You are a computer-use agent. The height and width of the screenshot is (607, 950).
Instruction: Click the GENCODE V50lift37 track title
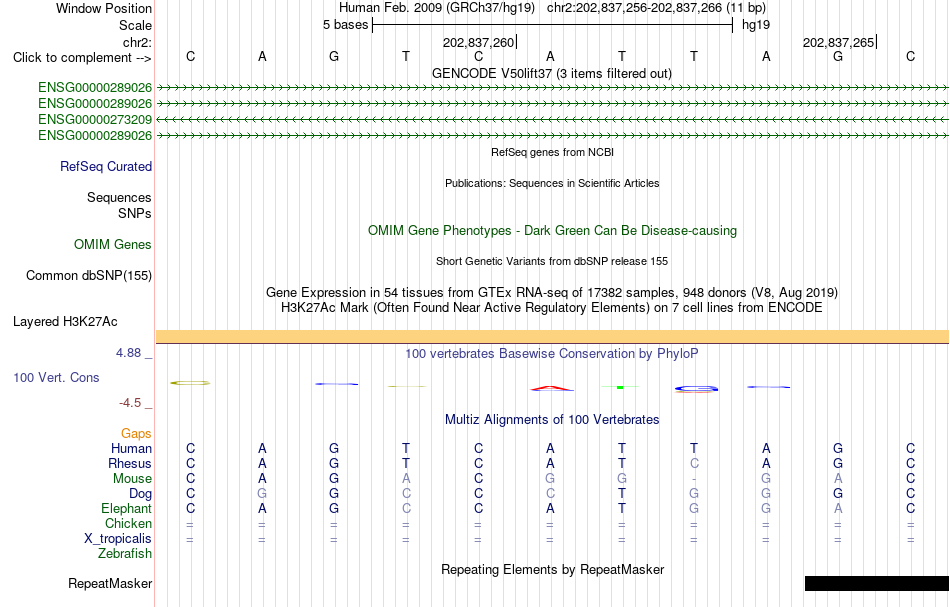click(552, 74)
